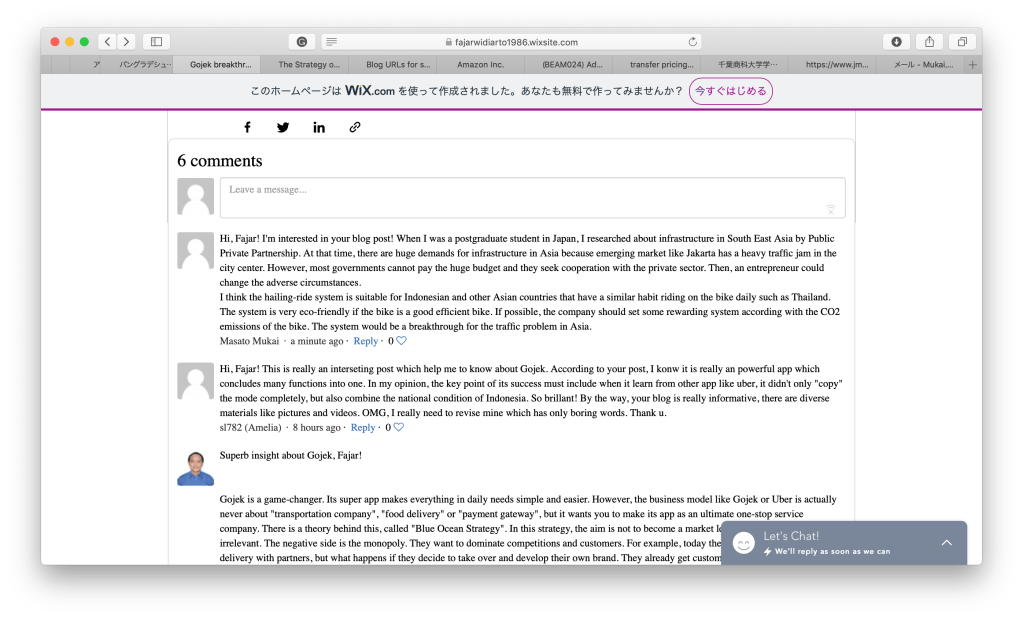Reload page in address bar
Viewport: 1023px width, 619px height.
tap(693, 42)
